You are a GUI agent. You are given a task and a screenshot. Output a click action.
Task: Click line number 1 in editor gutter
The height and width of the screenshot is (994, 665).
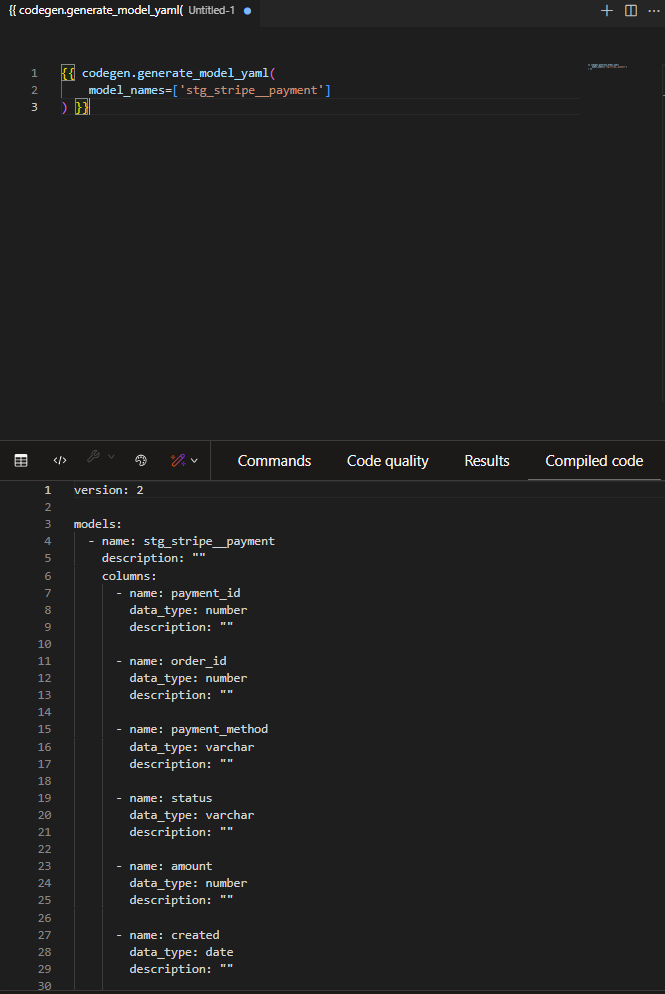point(34,73)
